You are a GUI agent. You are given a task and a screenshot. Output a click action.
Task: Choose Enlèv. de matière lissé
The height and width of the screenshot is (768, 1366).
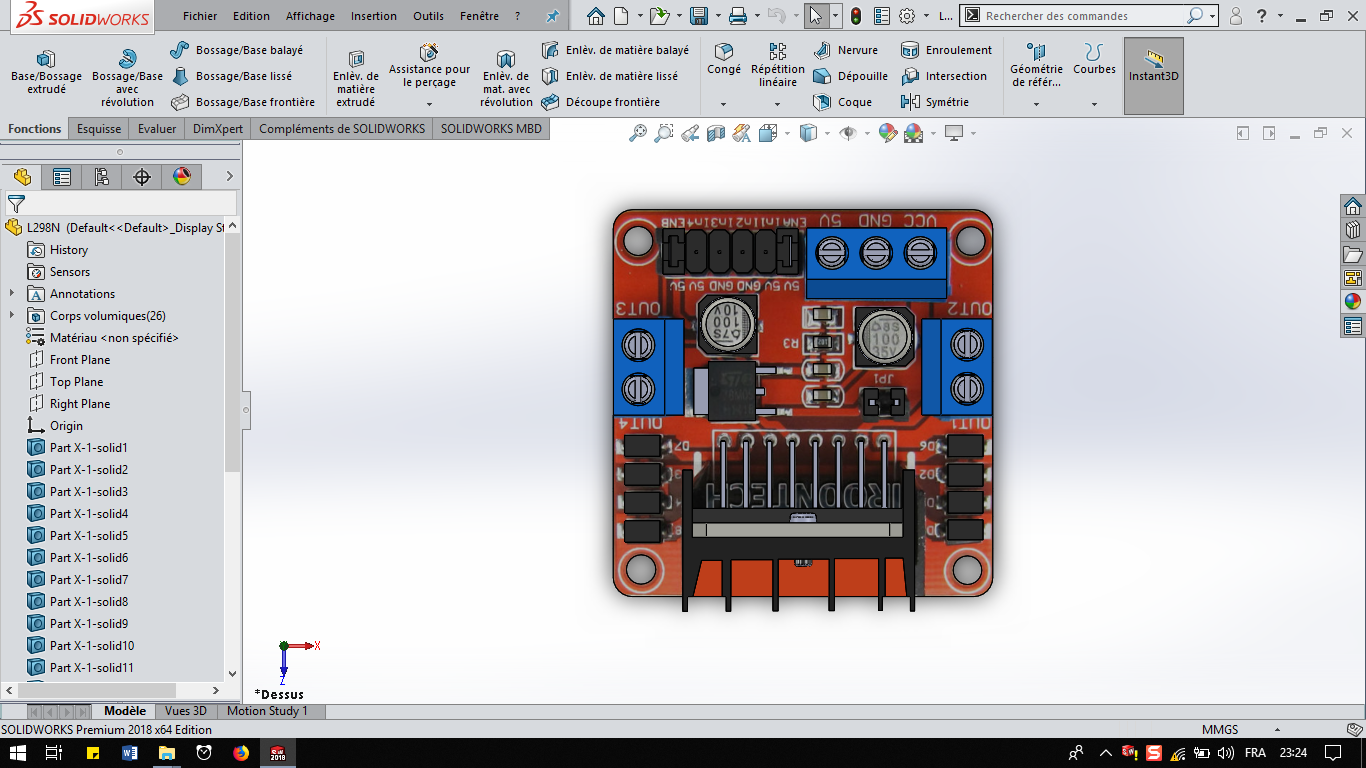tap(610, 76)
